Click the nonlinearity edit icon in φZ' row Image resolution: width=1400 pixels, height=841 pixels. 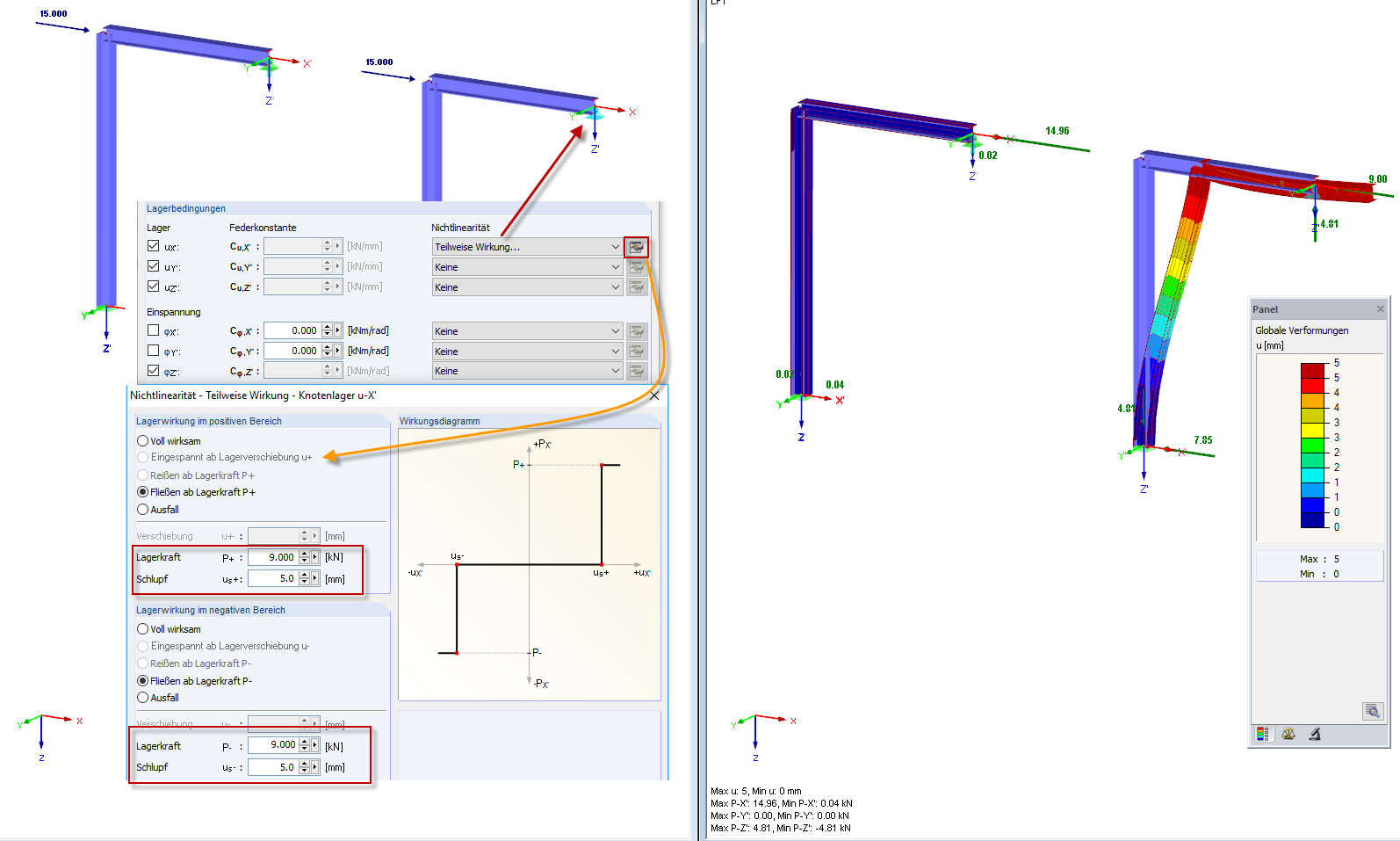tap(637, 371)
